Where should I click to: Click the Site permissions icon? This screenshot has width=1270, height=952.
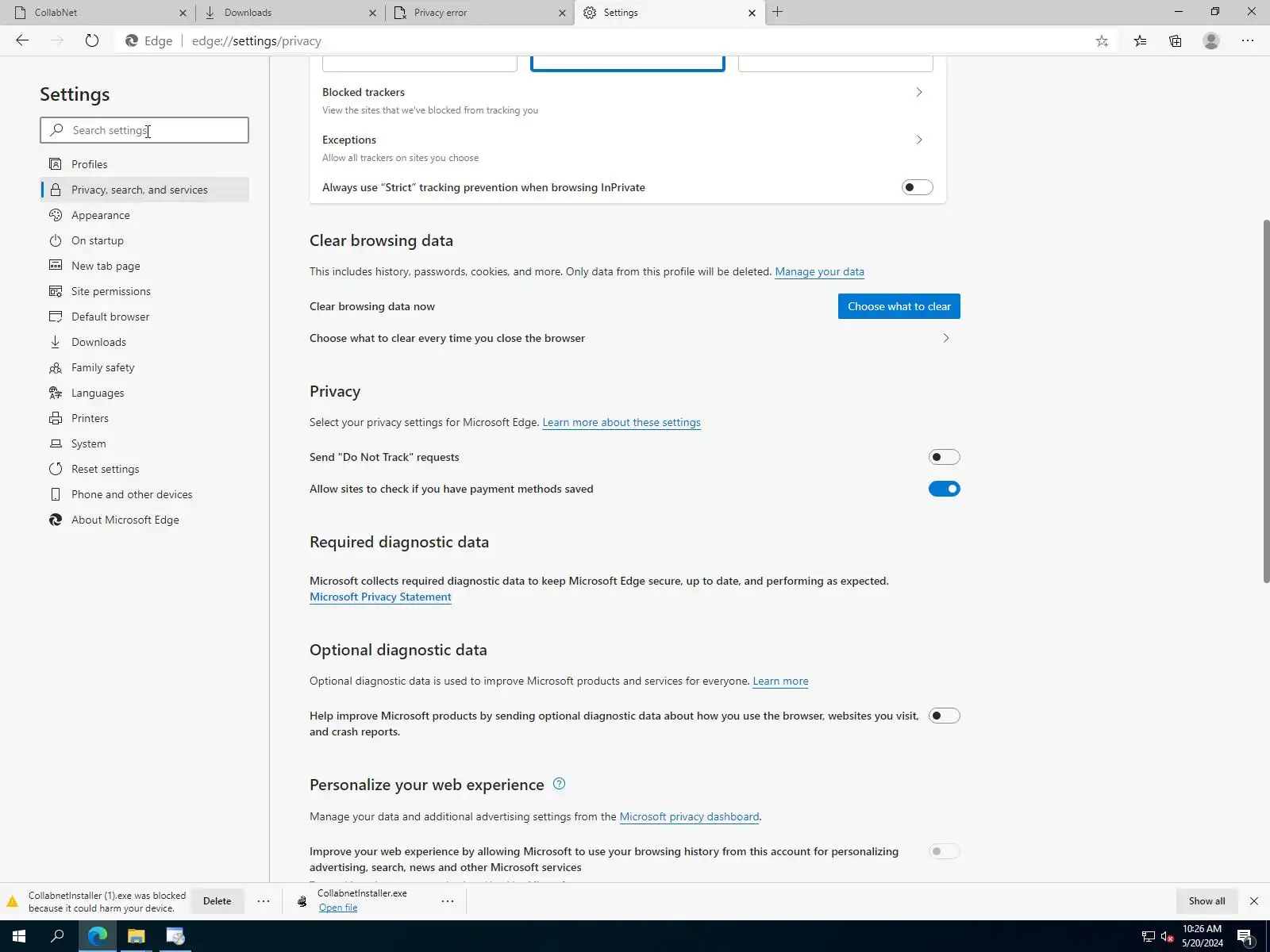click(56, 291)
